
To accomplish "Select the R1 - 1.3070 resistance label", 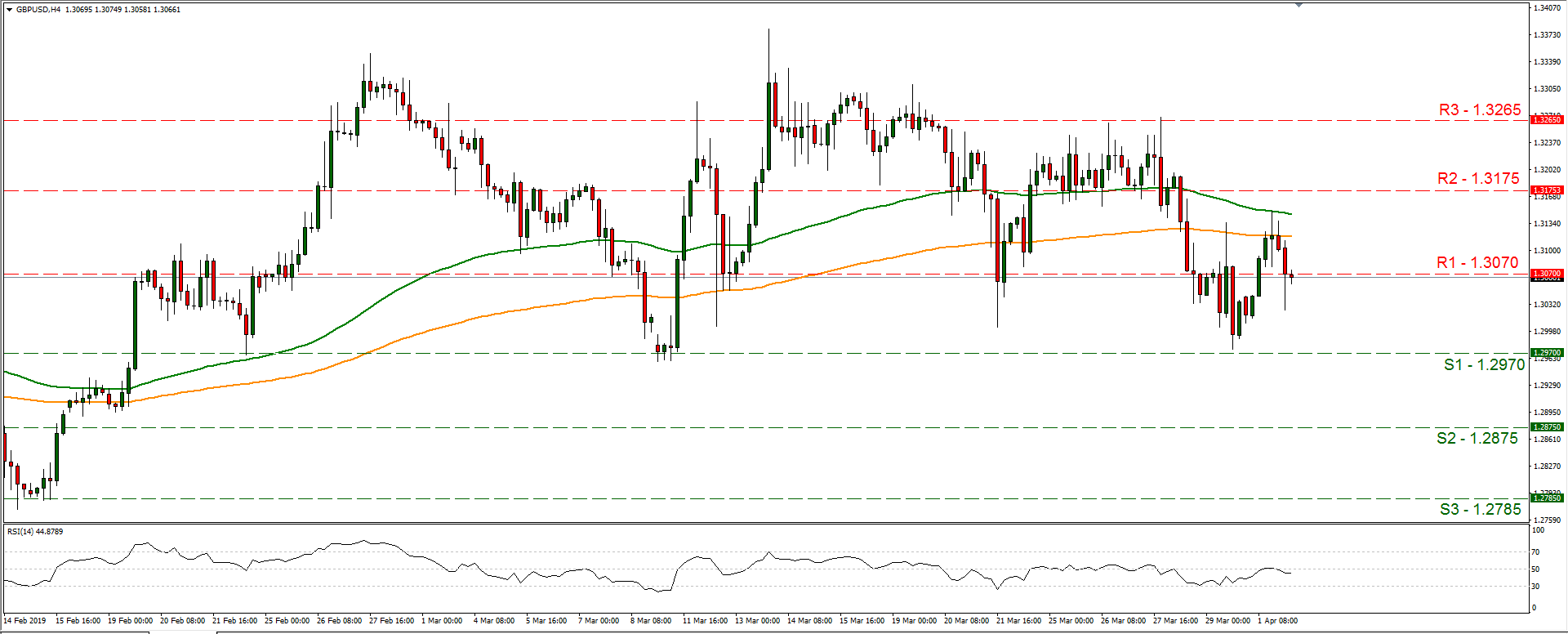I will [1477, 262].
